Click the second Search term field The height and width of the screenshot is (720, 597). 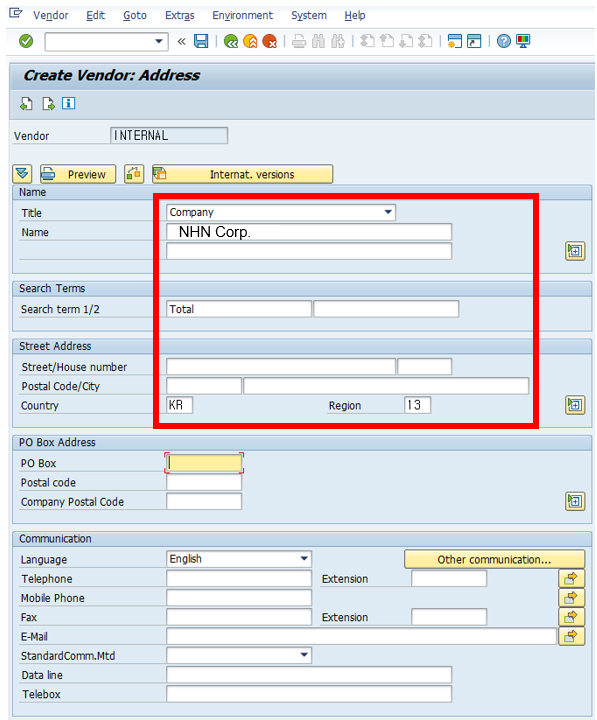click(x=386, y=309)
